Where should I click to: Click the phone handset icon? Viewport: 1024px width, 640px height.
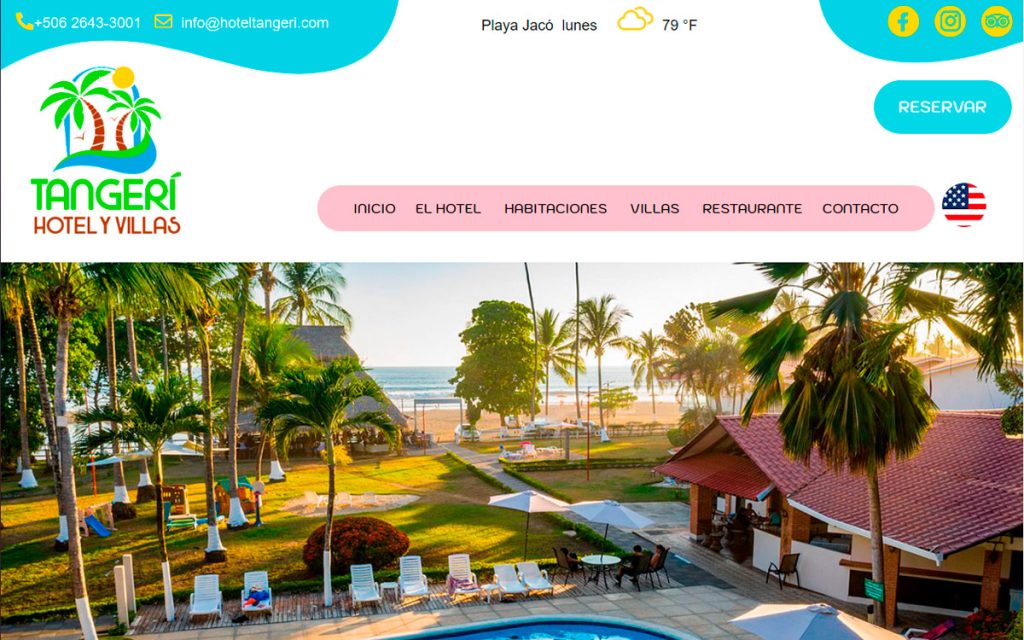pyautogui.click(x=24, y=22)
